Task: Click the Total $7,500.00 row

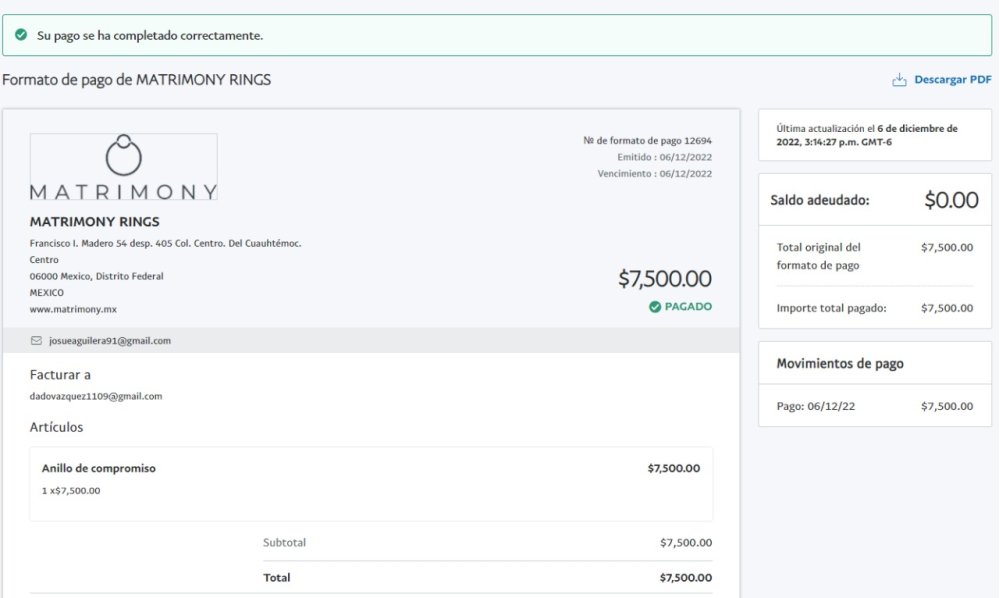Action: coord(488,578)
